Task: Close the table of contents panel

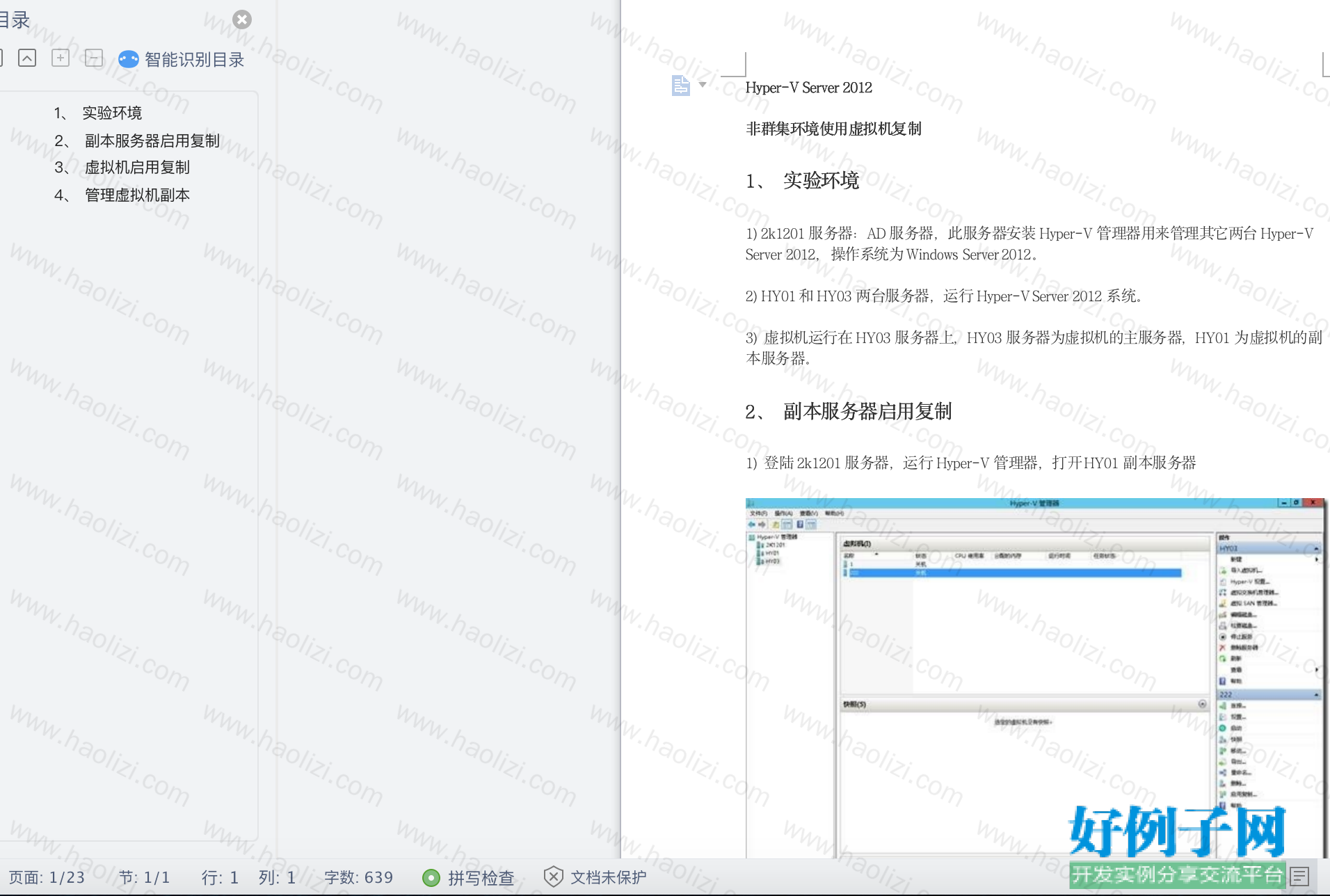Action: [x=242, y=19]
